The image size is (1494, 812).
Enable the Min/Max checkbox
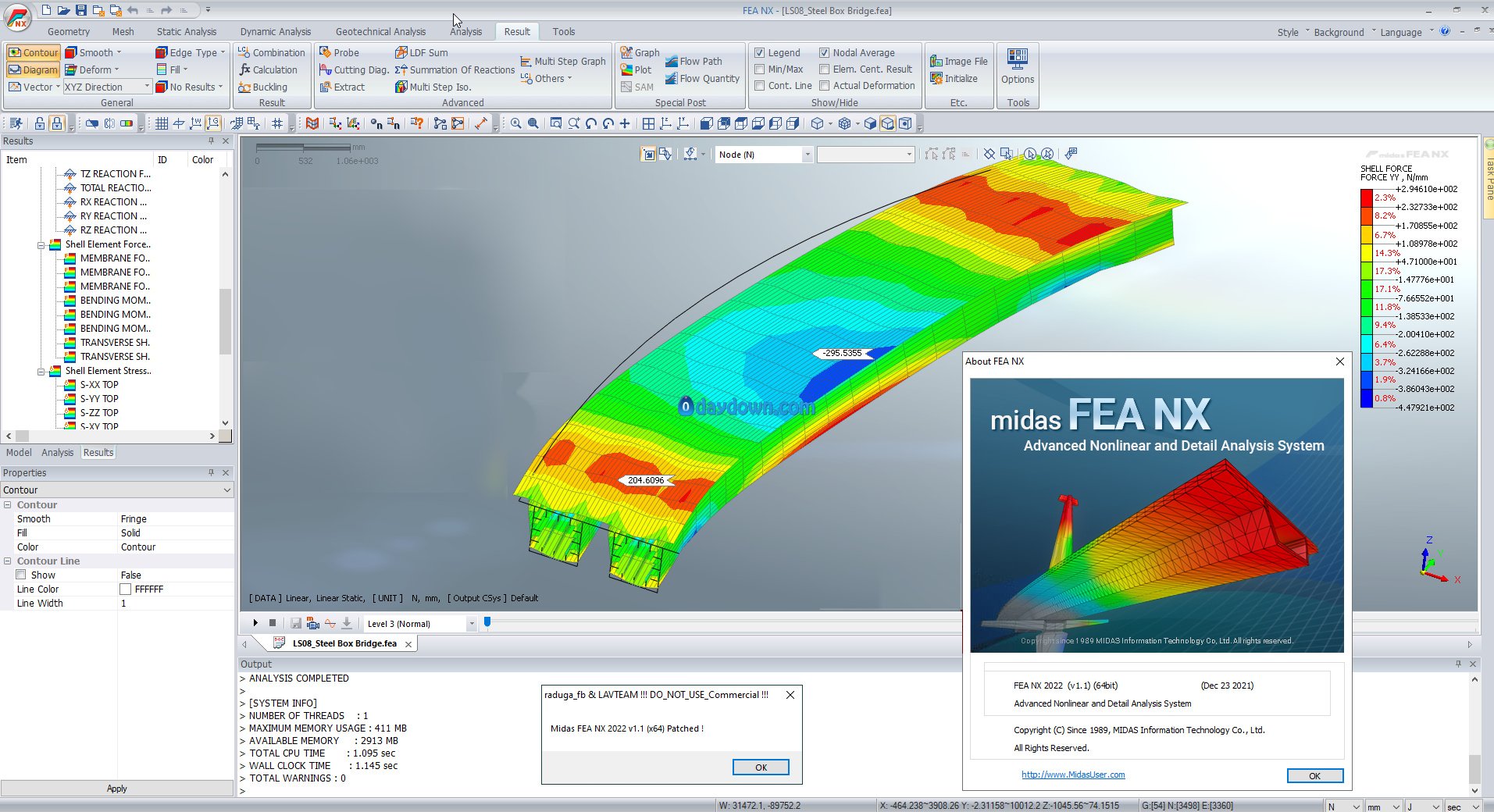pos(759,69)
